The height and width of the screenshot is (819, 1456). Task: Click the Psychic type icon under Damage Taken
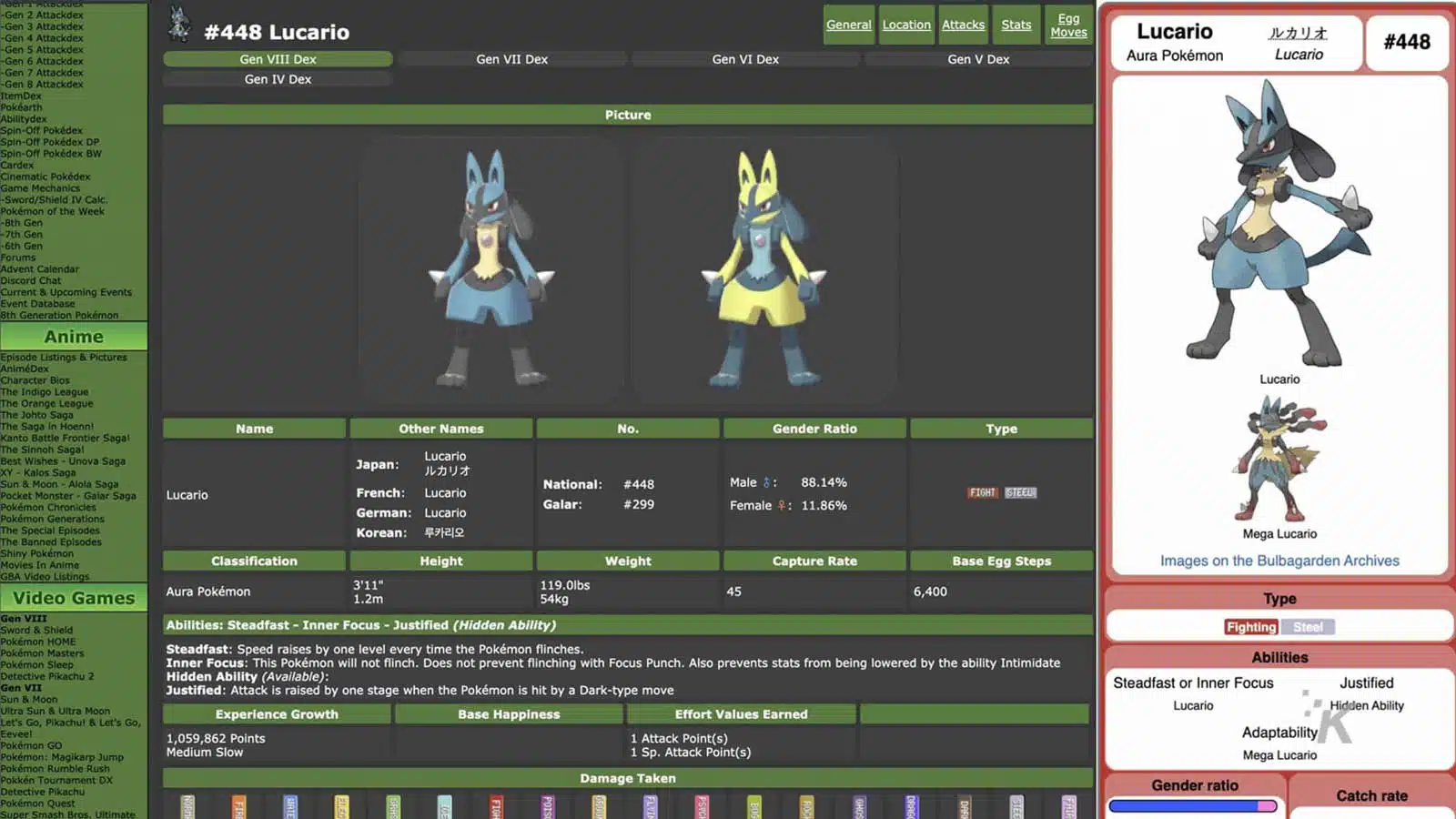click(702, 807)
